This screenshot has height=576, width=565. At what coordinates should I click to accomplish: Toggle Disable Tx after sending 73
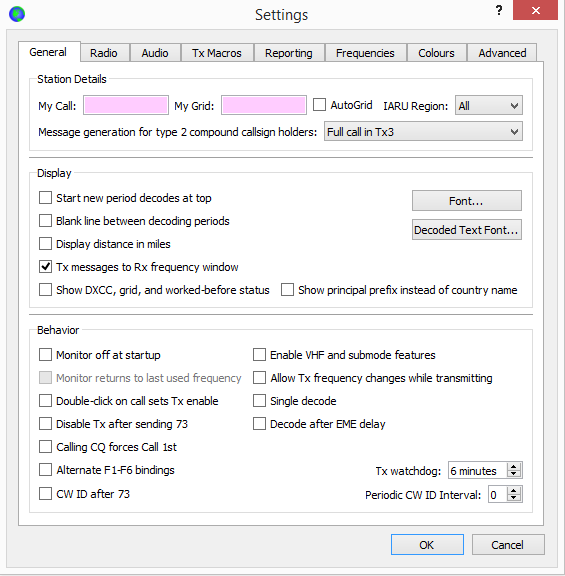point(45,424)
